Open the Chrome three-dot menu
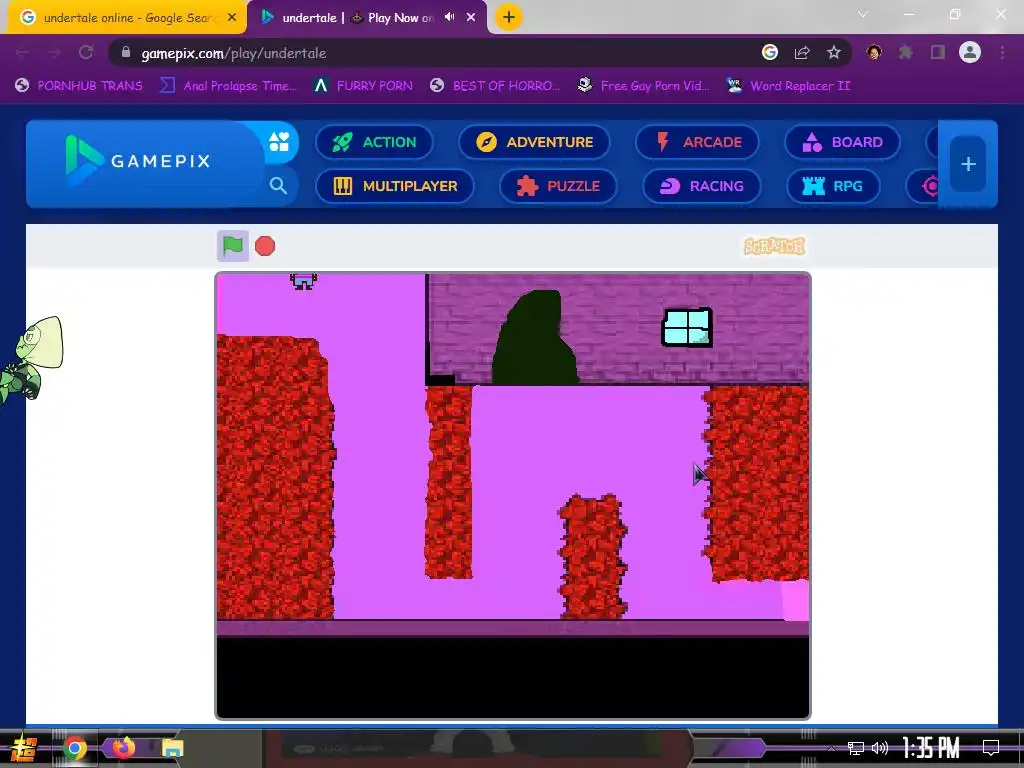 coord(1002,52)
